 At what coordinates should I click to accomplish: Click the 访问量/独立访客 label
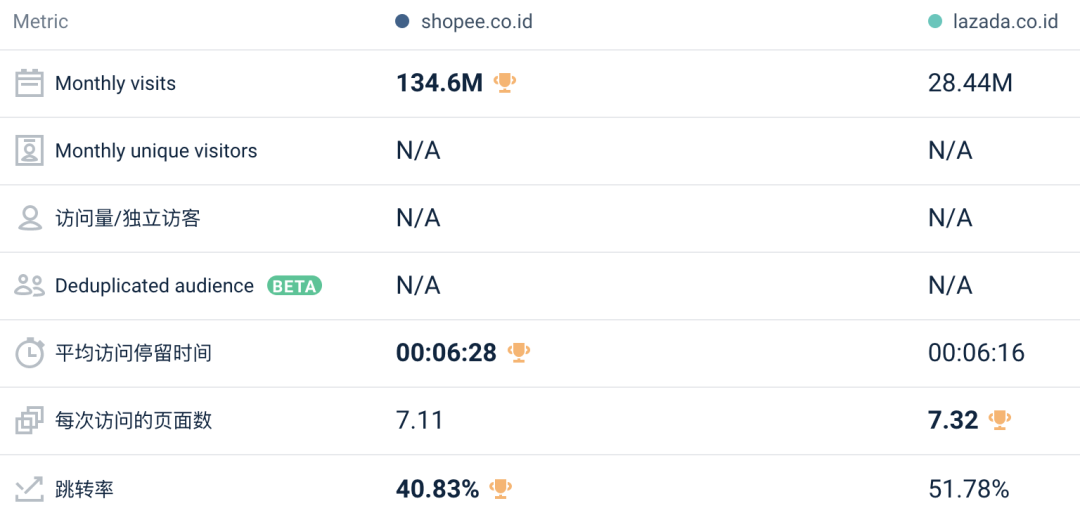point(127,218)
